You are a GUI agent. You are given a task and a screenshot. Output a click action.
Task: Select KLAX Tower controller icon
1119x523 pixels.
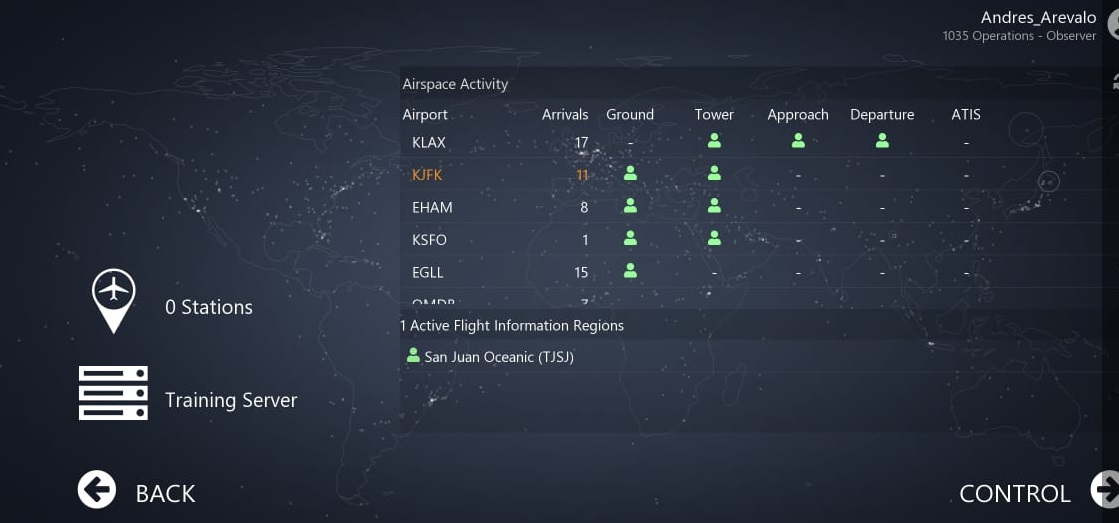point(714,142)
